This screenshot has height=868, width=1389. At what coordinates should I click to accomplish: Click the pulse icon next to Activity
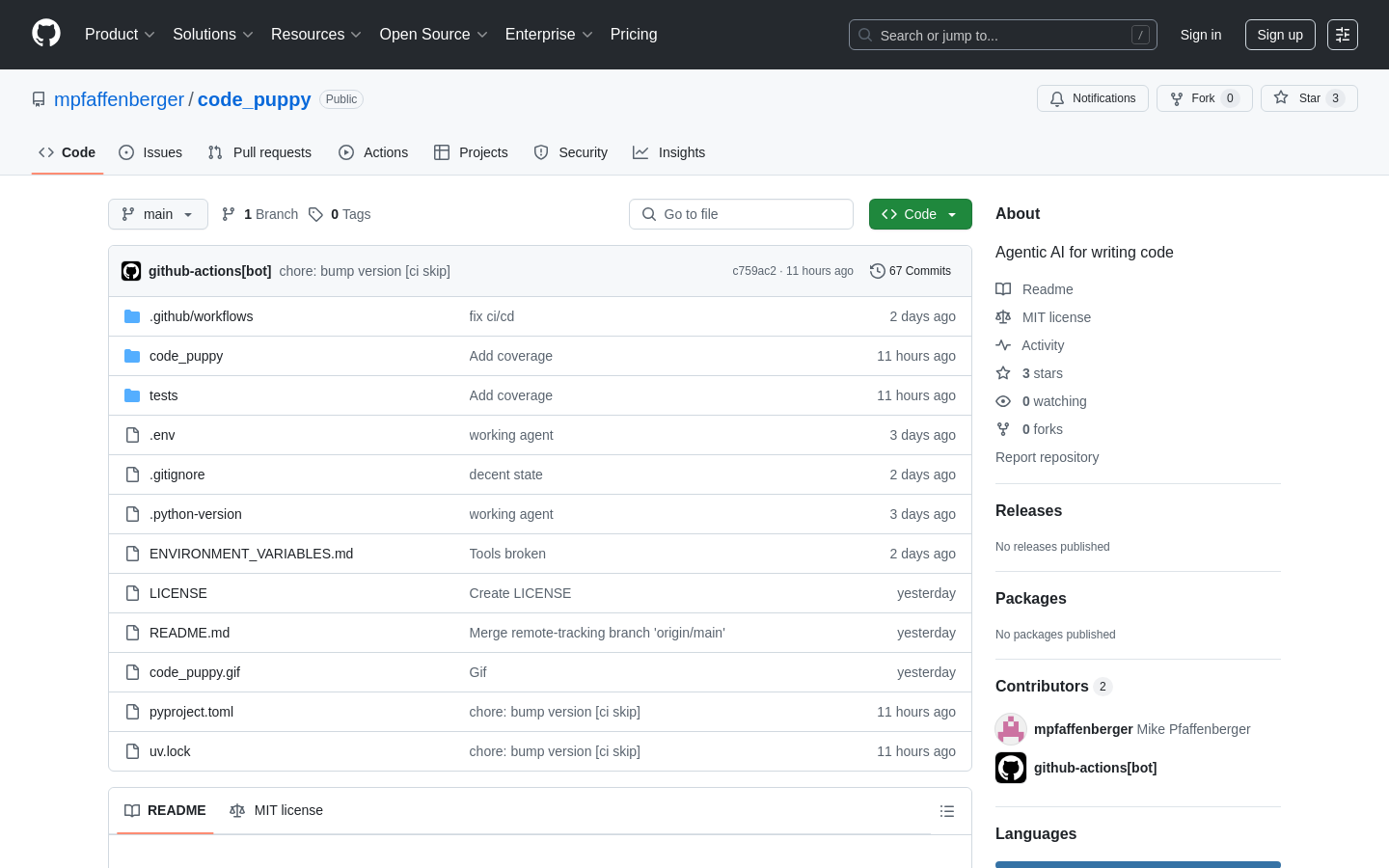click(1003, 345)
